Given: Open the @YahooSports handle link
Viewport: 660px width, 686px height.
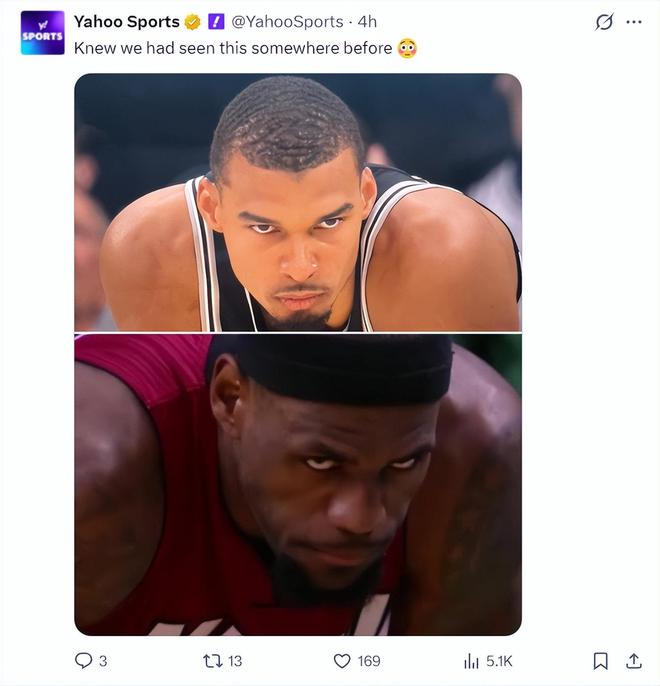Looking at the screenshot, I should click(x=287, y=21).
